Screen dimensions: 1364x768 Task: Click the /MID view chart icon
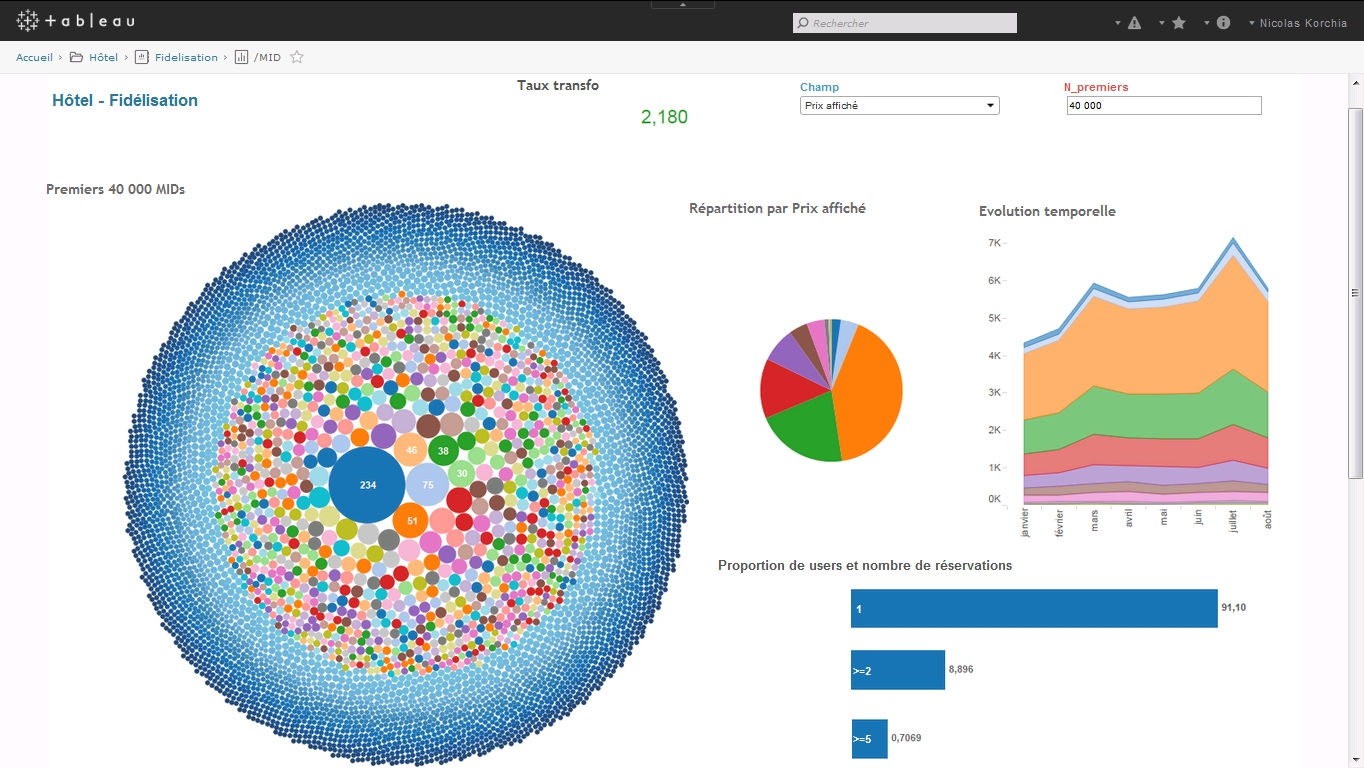point(241,57)
